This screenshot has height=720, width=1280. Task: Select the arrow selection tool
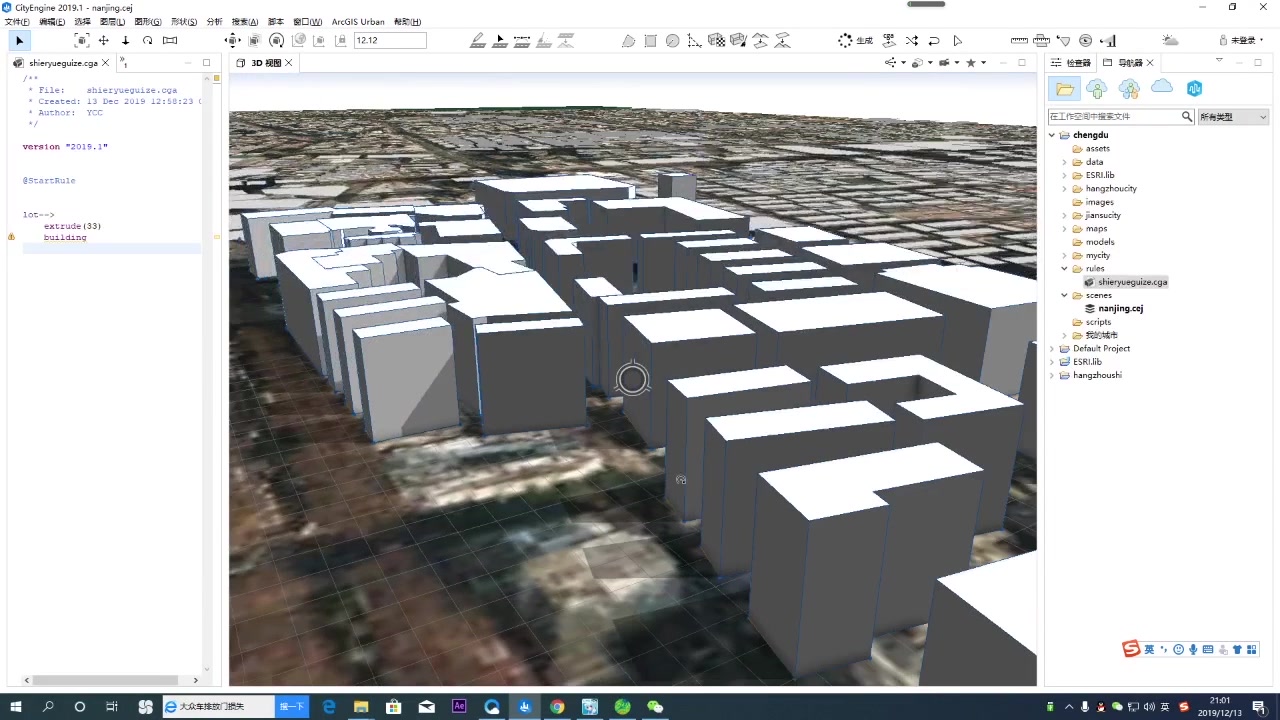[19, 40]
